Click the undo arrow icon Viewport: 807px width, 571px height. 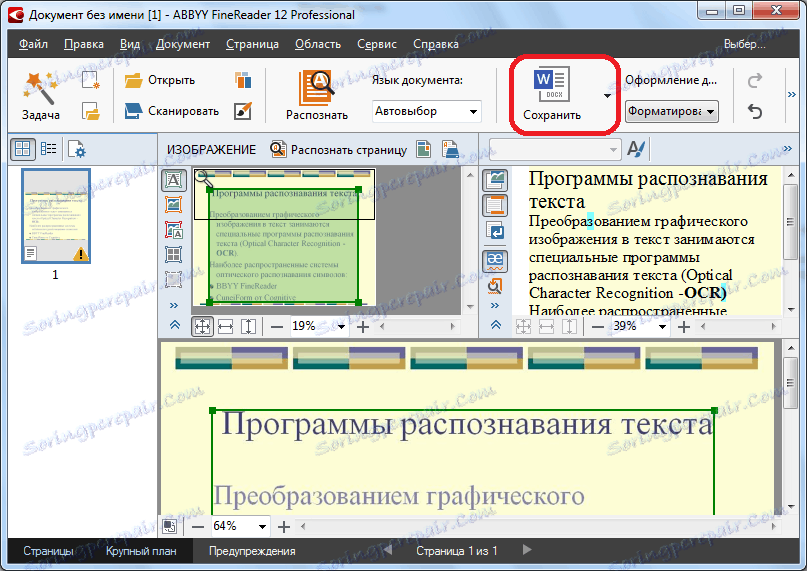click(x=755, y=111)
